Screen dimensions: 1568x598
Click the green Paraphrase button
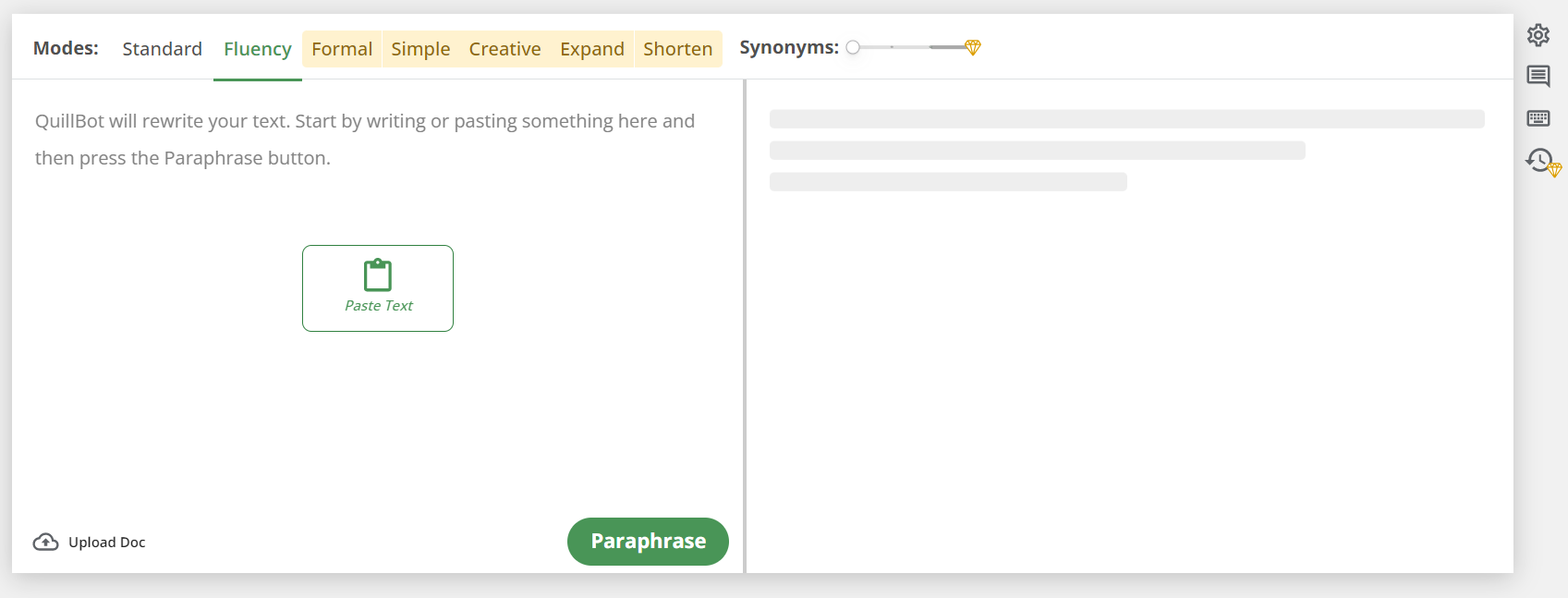[x=648, y=542]
